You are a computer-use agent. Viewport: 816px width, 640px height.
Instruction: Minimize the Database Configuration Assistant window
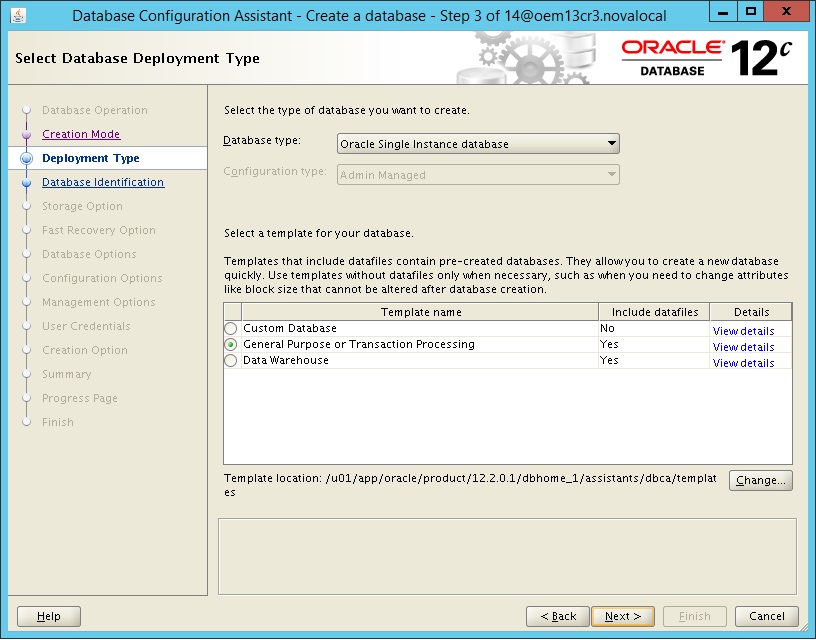point(723,12)
